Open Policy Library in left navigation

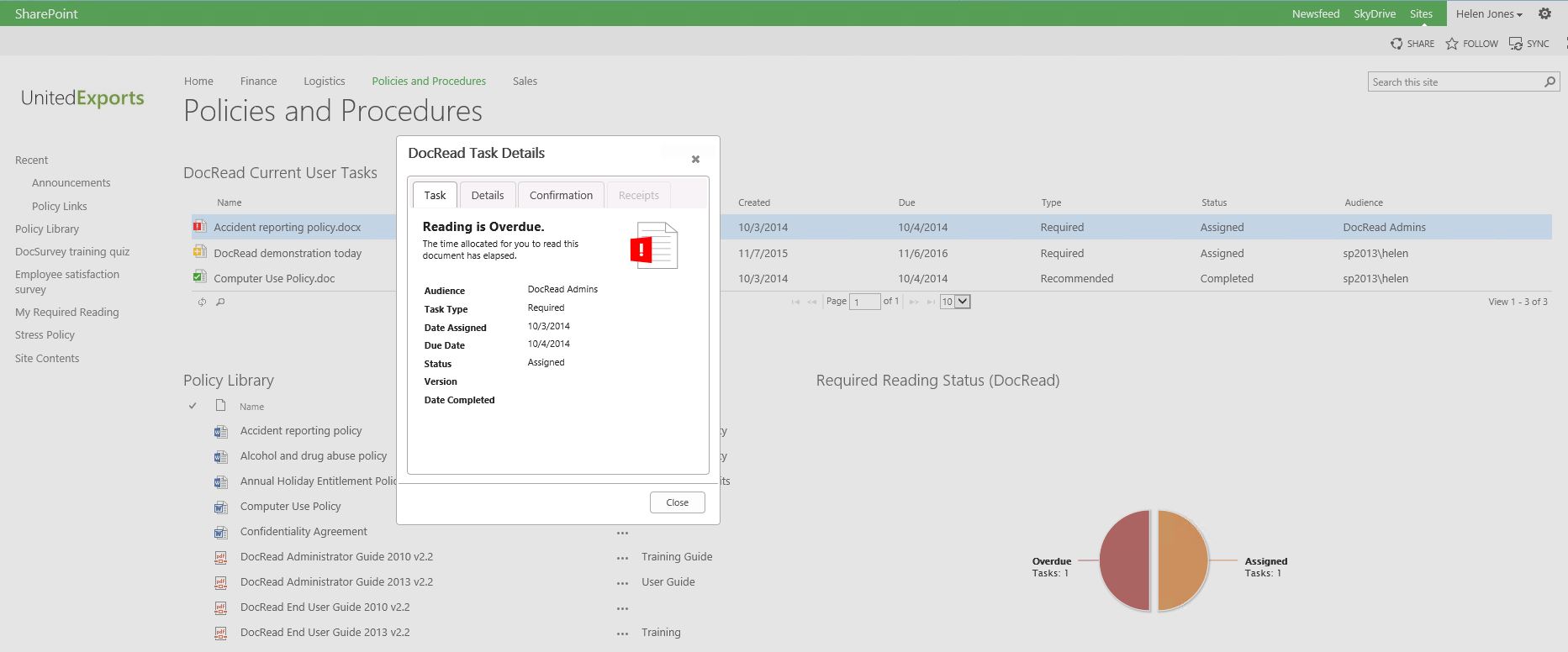point(47,229)
